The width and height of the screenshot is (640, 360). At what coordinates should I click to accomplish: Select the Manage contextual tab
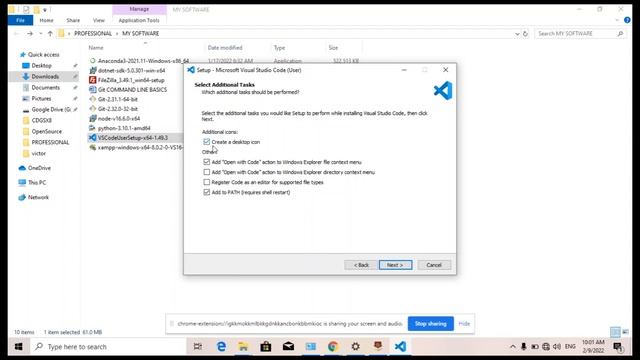(139, 9)
